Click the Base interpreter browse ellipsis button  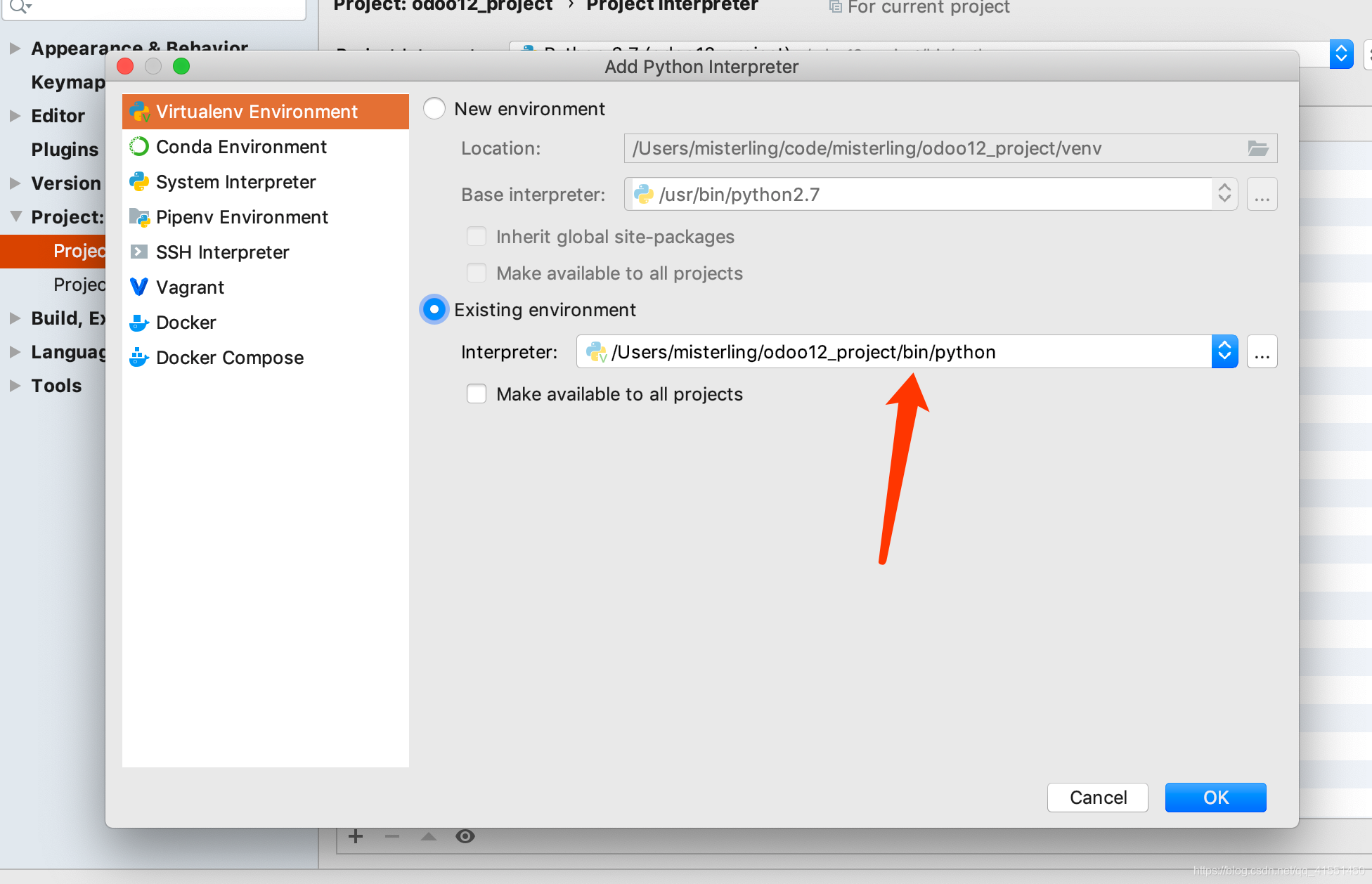(x=1262, y=194)
